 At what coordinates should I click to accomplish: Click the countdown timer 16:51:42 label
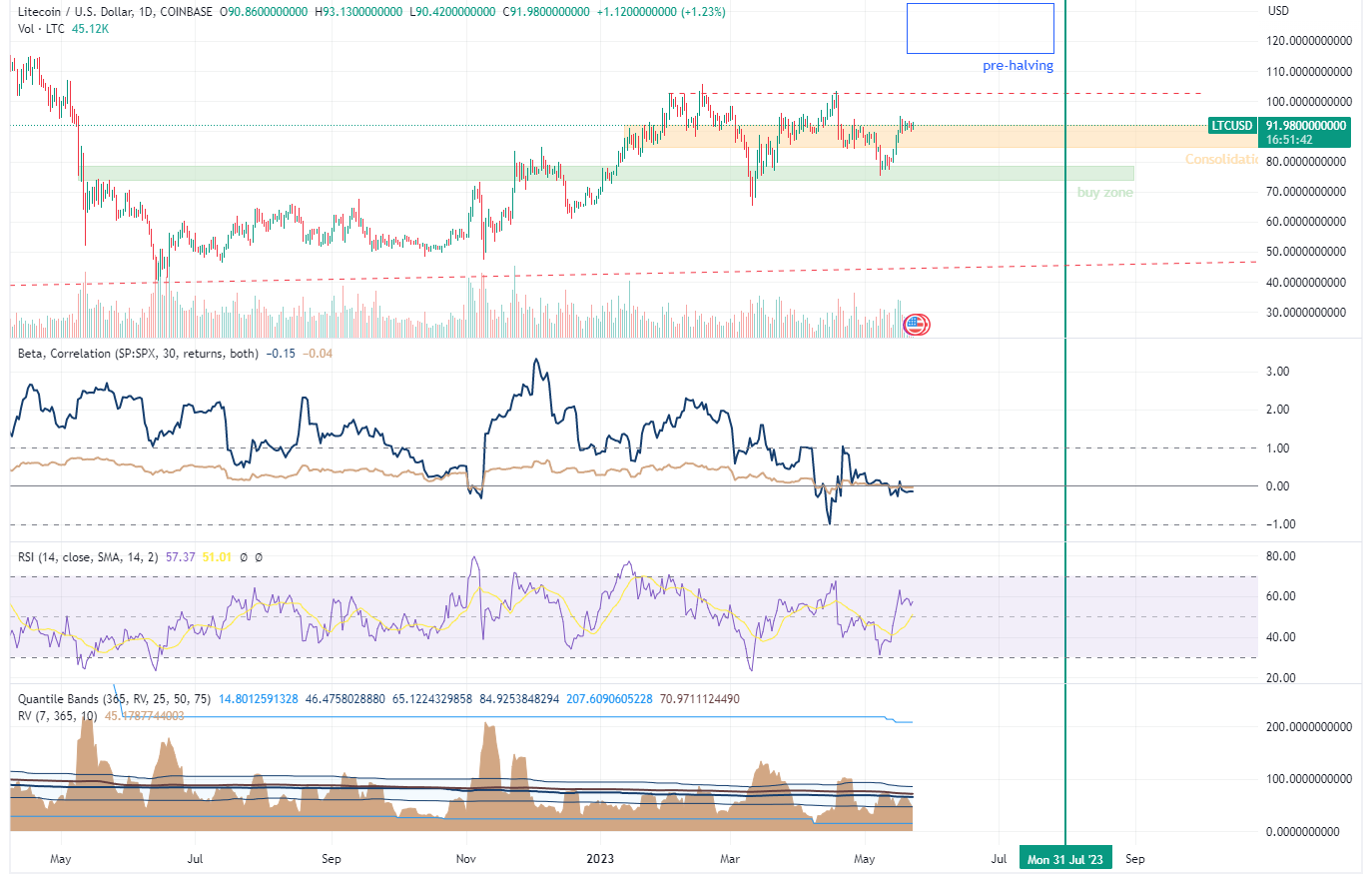1289,141
